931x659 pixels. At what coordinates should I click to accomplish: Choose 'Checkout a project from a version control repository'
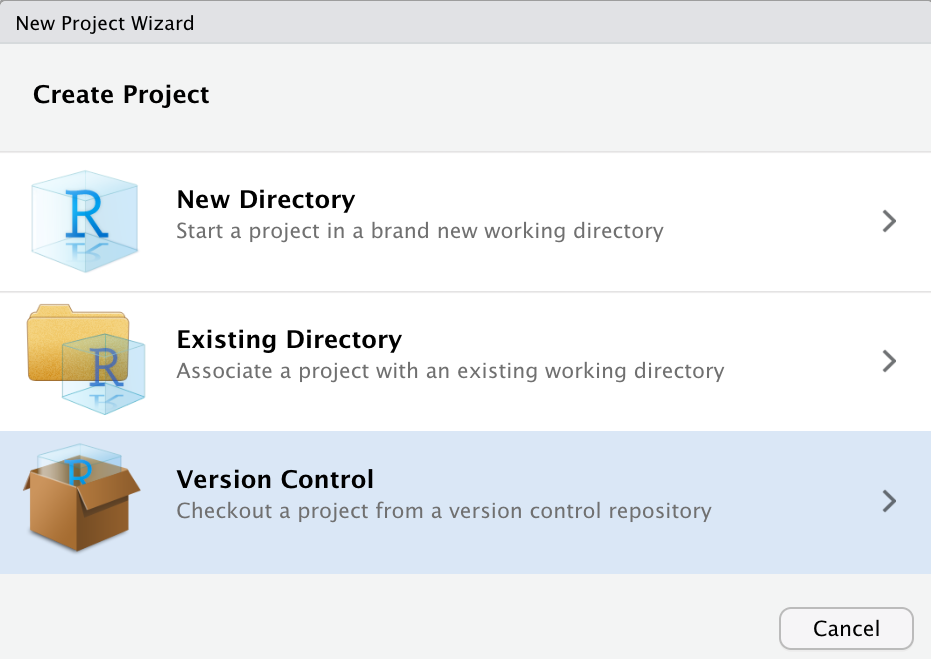[444, 511]
